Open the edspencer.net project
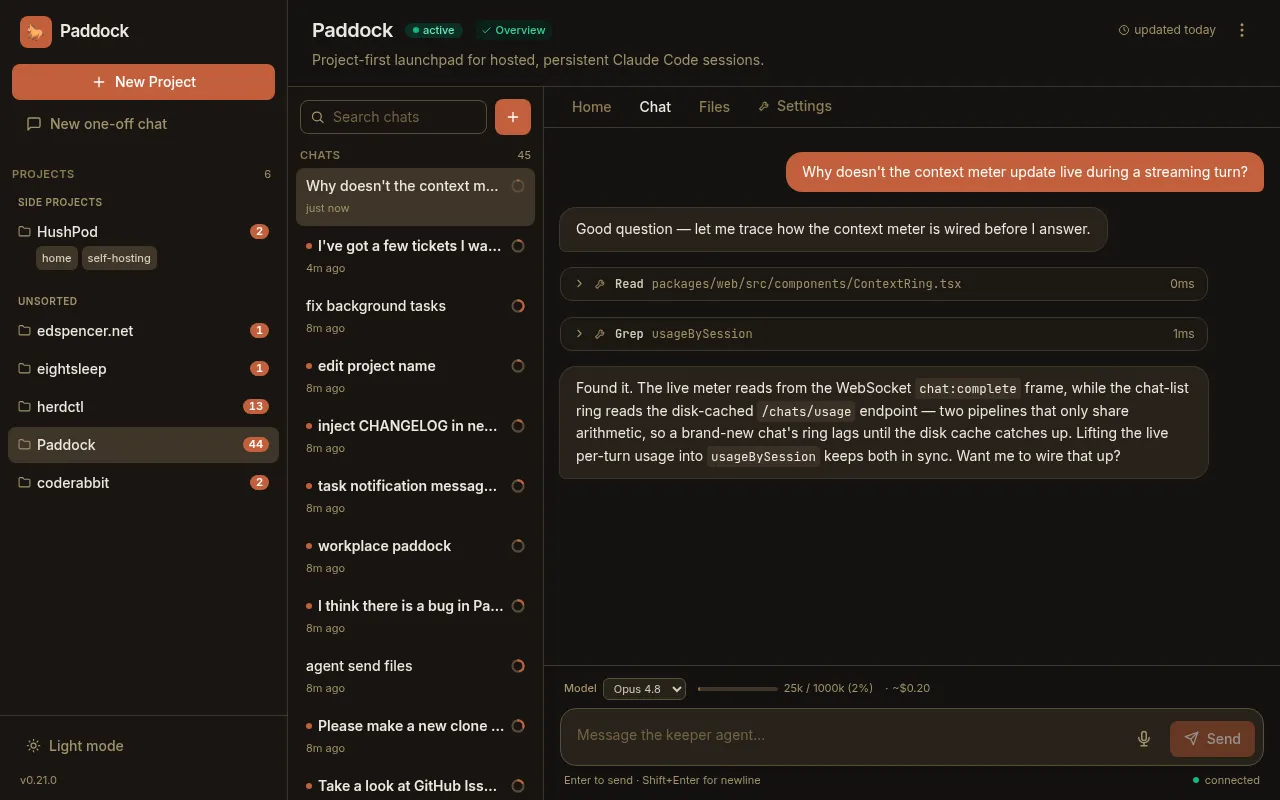Image resolution: width=1280 pixels, height=800 pixels. pyautogui.click(x=143, y=331)
